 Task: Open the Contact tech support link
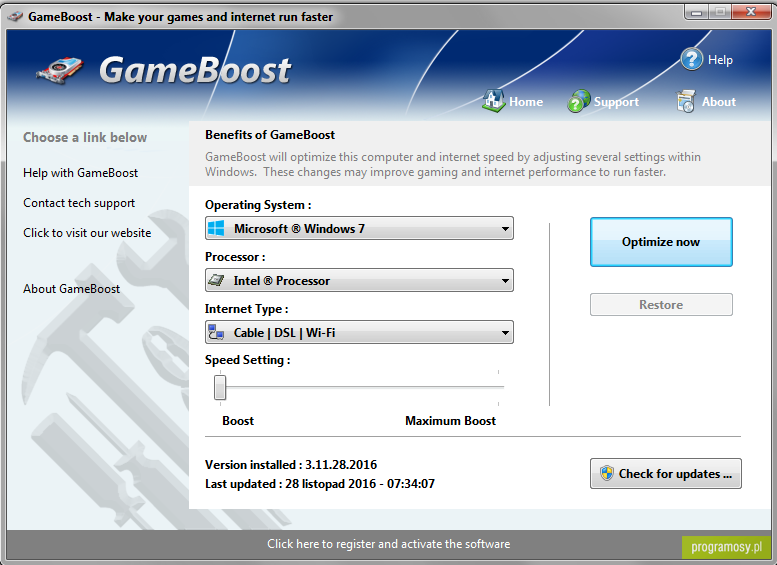79,203
